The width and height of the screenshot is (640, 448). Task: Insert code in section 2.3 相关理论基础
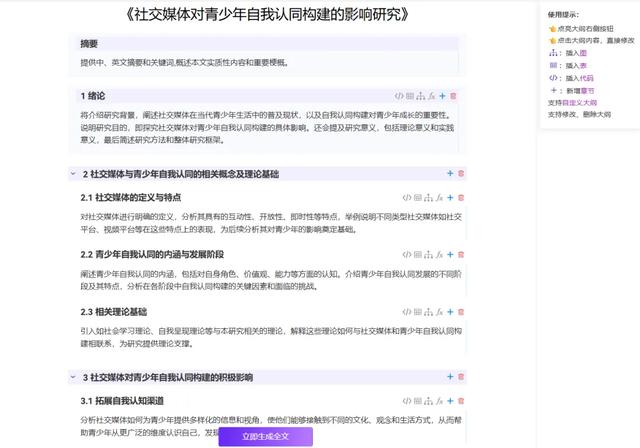[407, 312]
